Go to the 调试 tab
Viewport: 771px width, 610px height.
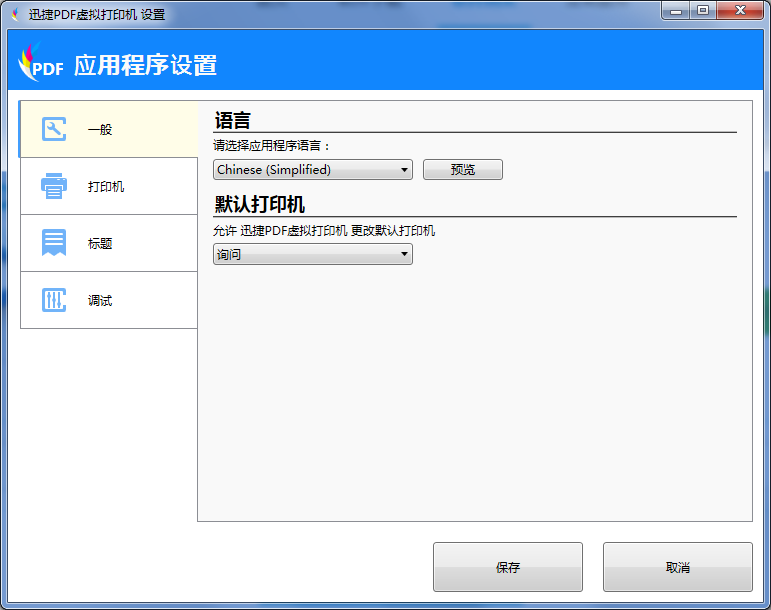pos(109,300)
